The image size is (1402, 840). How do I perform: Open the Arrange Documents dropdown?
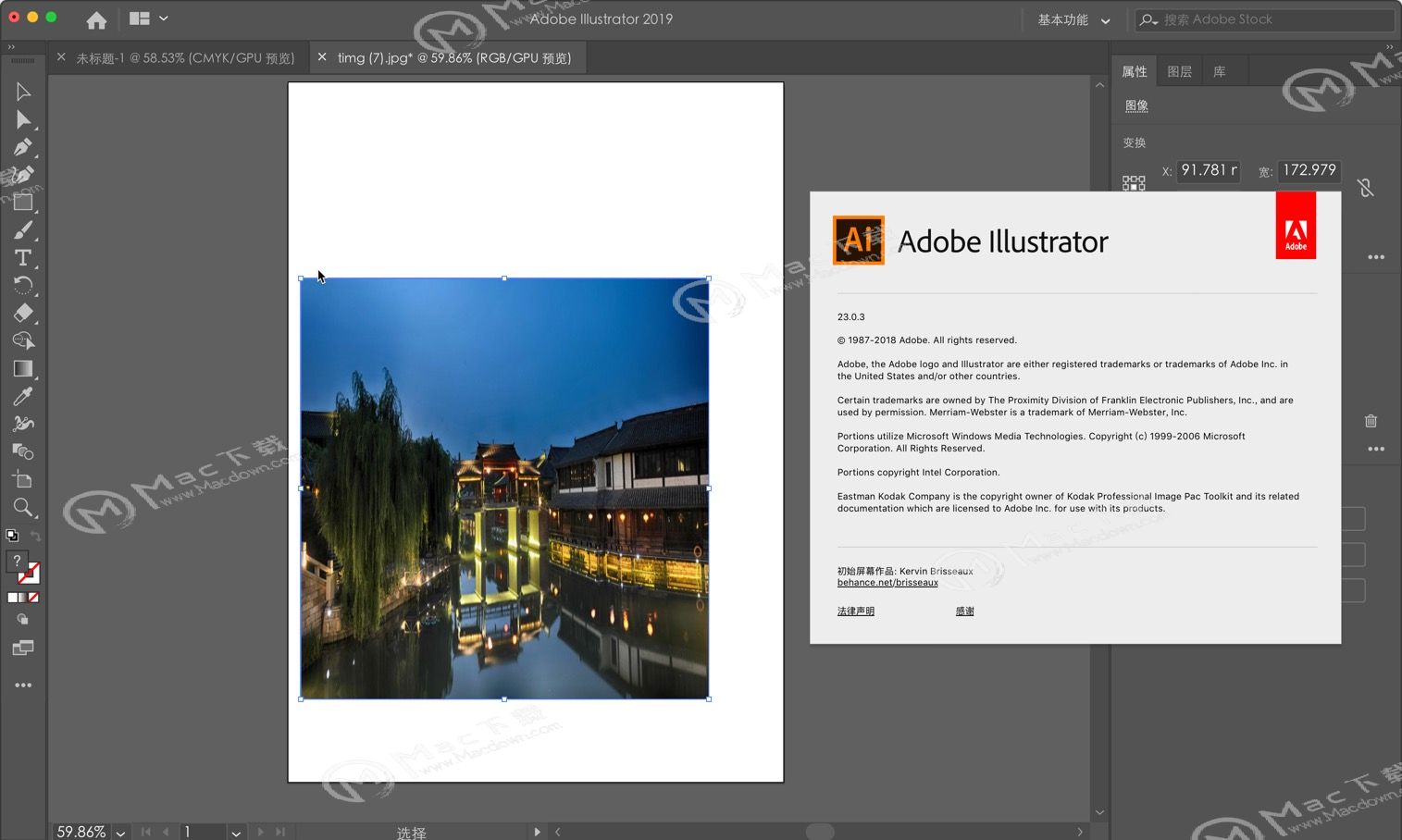pyautogui.click(x=148, y=19)
